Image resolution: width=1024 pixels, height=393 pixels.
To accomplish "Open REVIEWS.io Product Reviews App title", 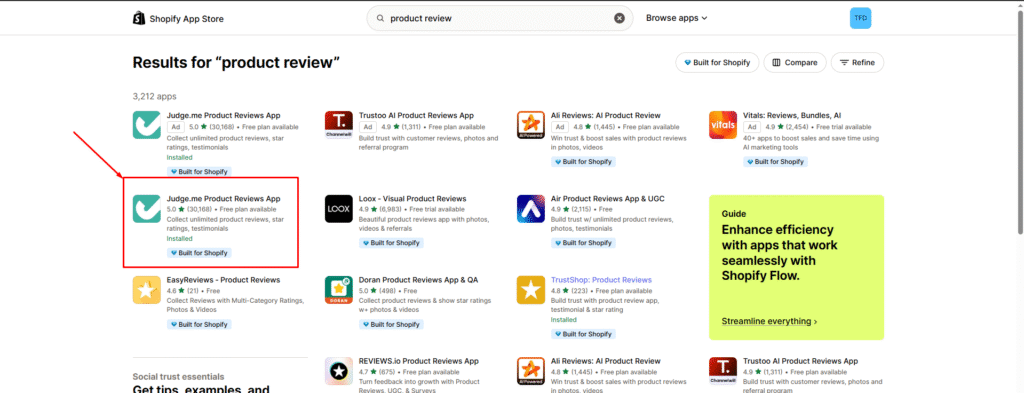I will [x=419, y=361].
